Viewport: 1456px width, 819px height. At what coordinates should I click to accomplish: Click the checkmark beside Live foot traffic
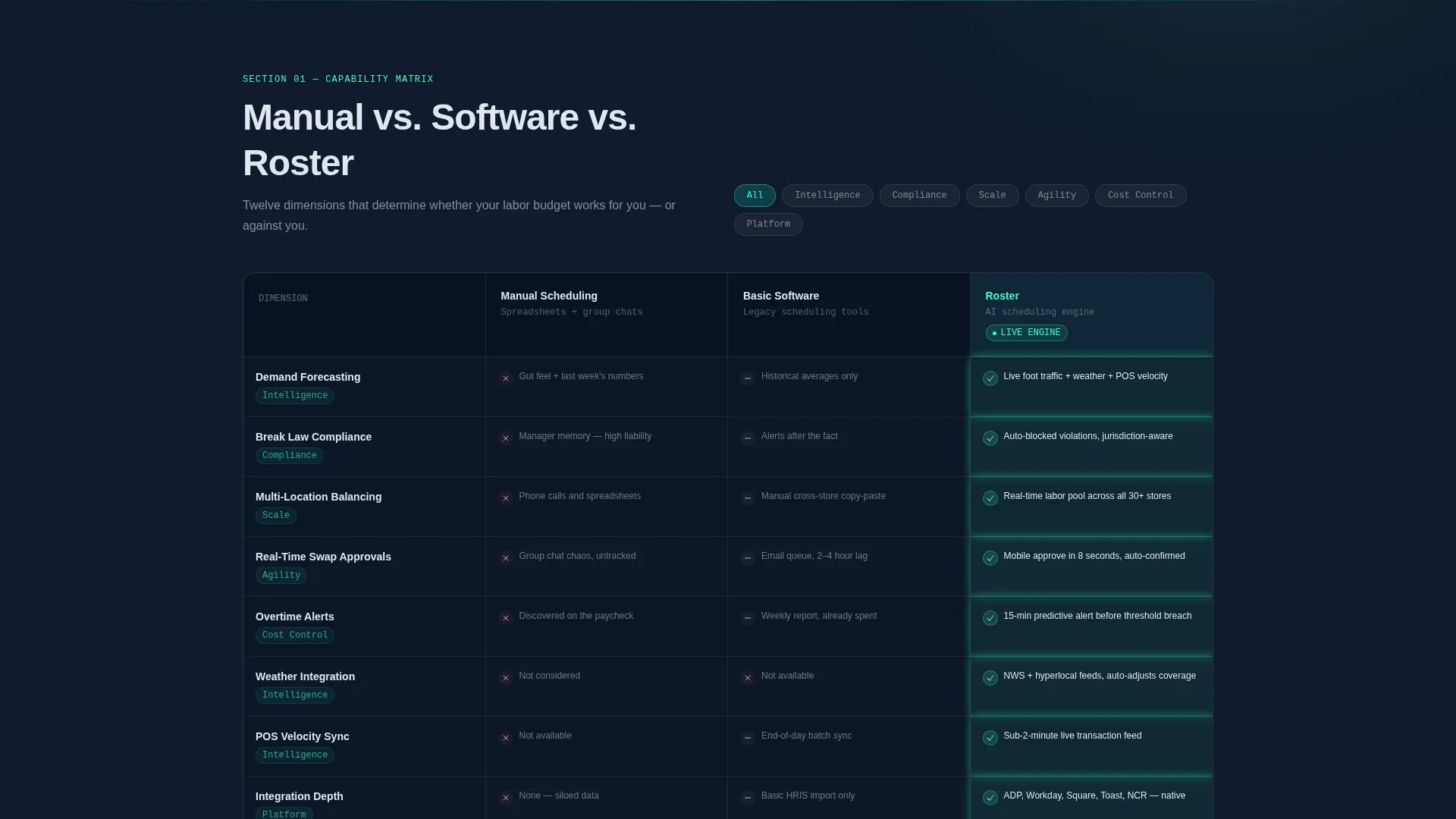(990, 378)
